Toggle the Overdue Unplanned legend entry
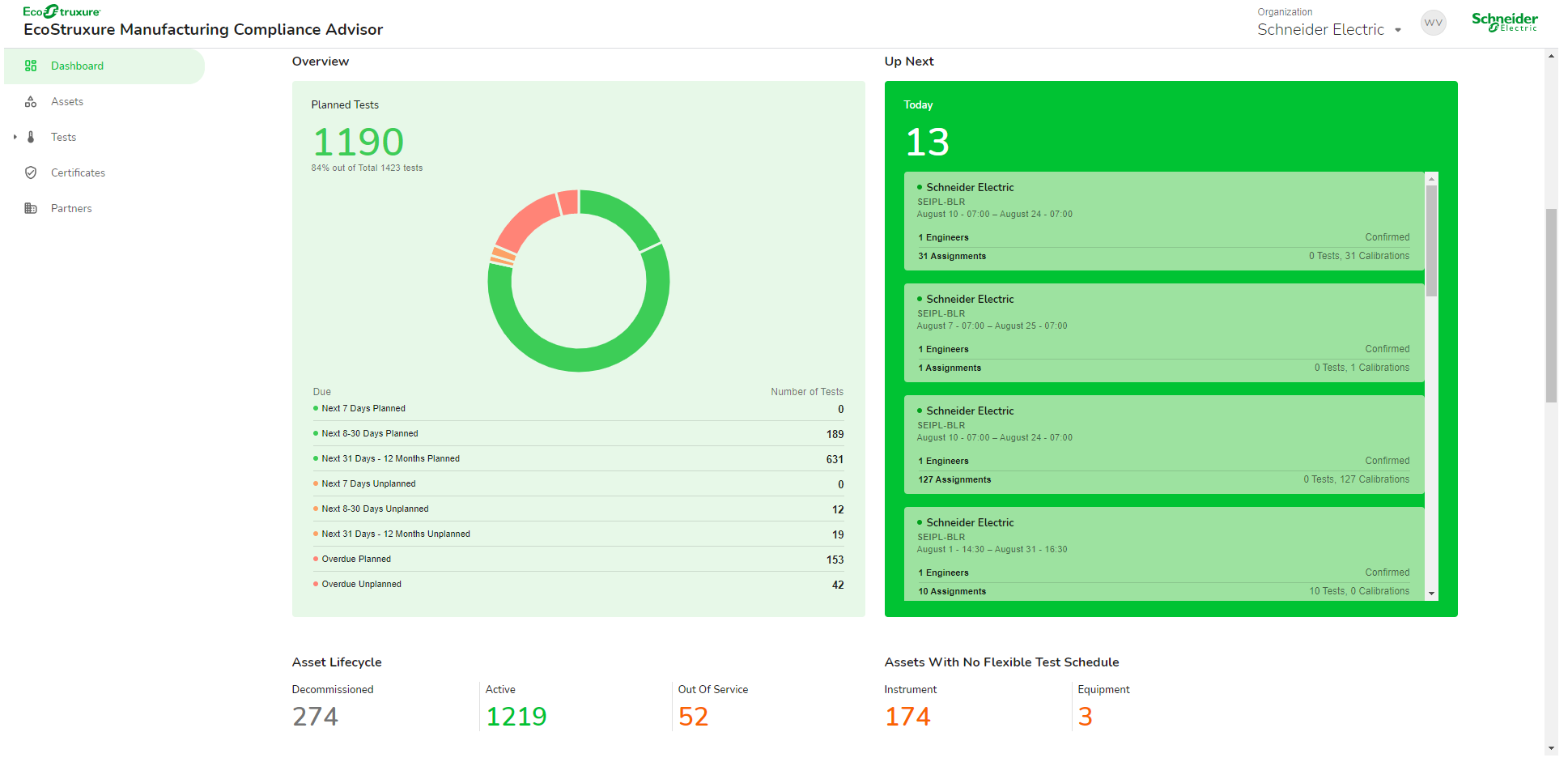This screenshot has height=762, width=1568. [360, 584]
